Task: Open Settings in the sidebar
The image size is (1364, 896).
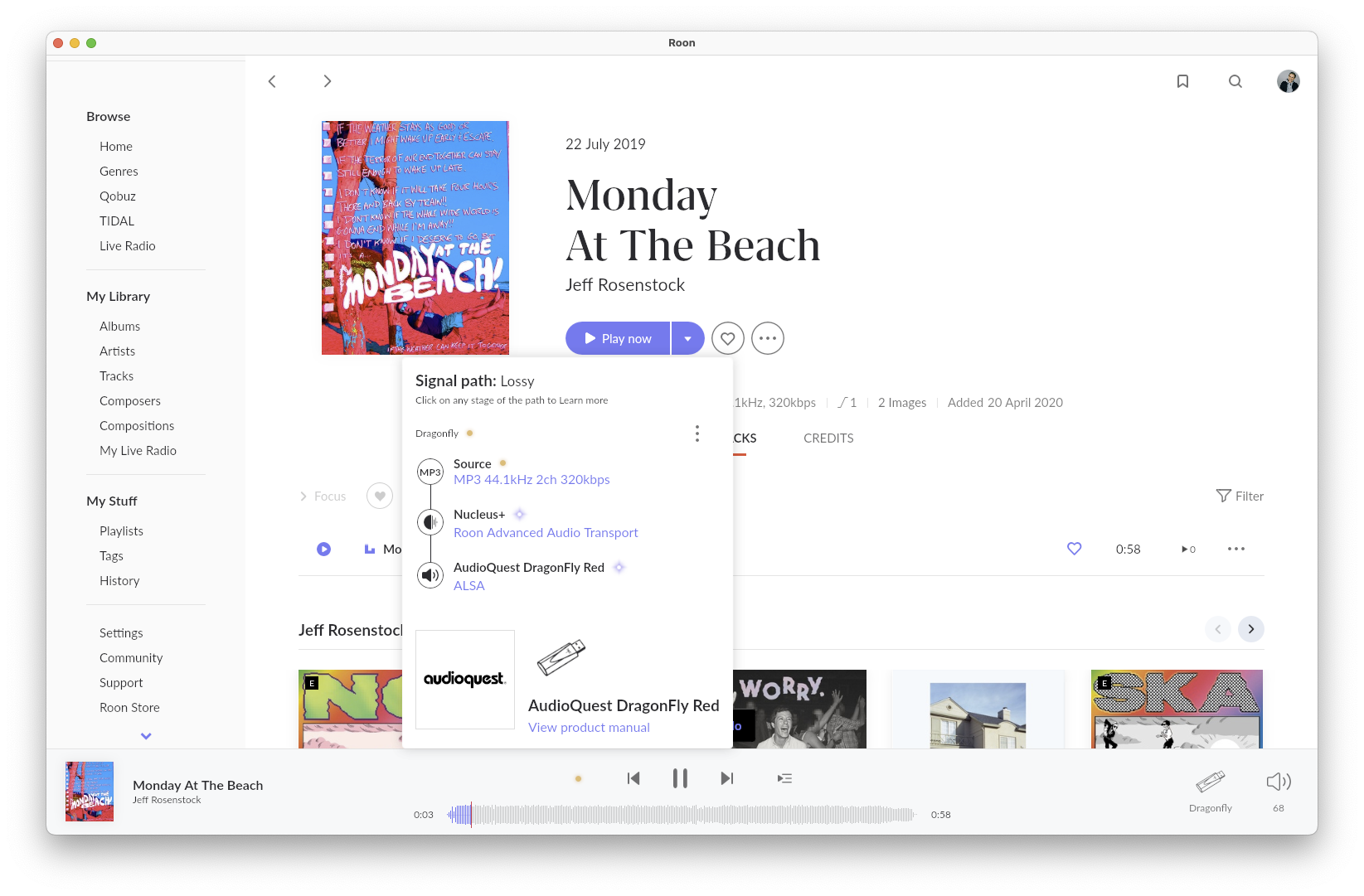Action: tap(121, 633)
